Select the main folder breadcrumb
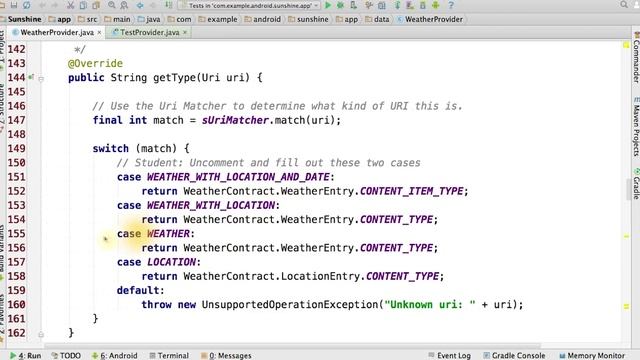This screenshot has width=640, height=360. [x=117, y=19]
